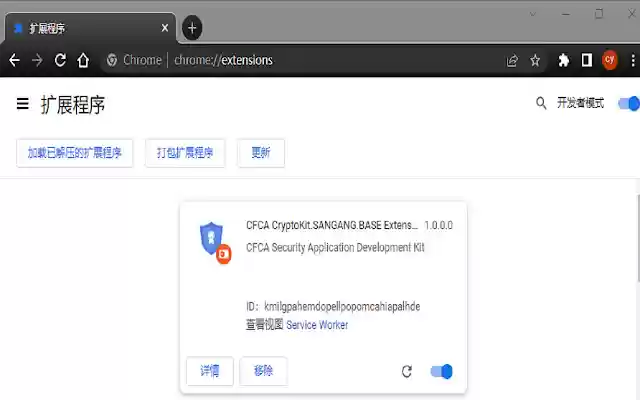
Task: Click the page vertical scrollbar
Action: coord(638,239)
